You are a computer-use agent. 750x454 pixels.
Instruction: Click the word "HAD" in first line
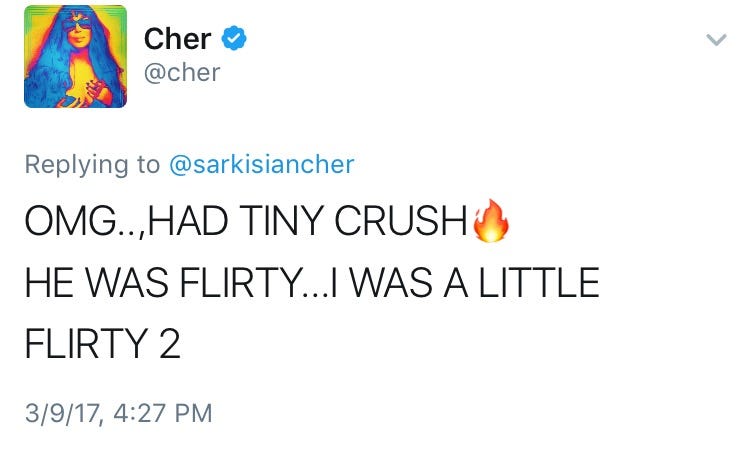(188, 221)
